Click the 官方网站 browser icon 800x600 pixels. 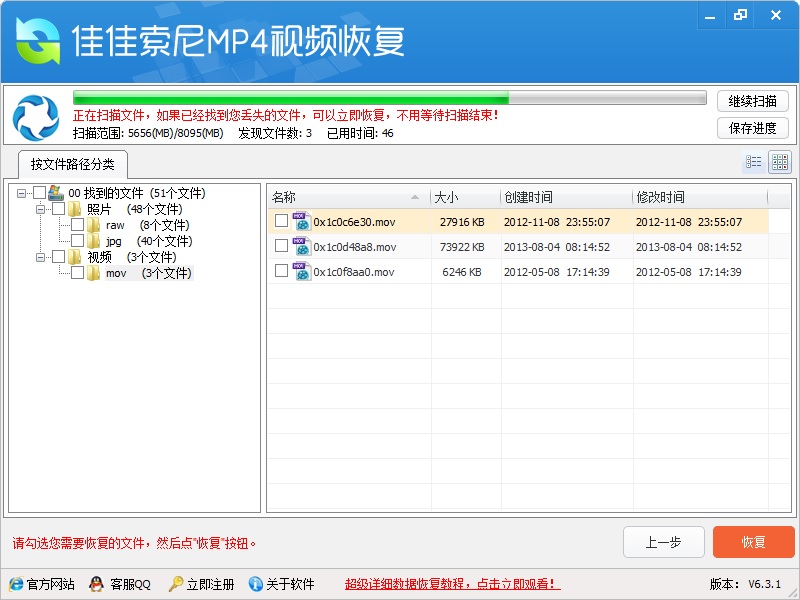(15, 584)
